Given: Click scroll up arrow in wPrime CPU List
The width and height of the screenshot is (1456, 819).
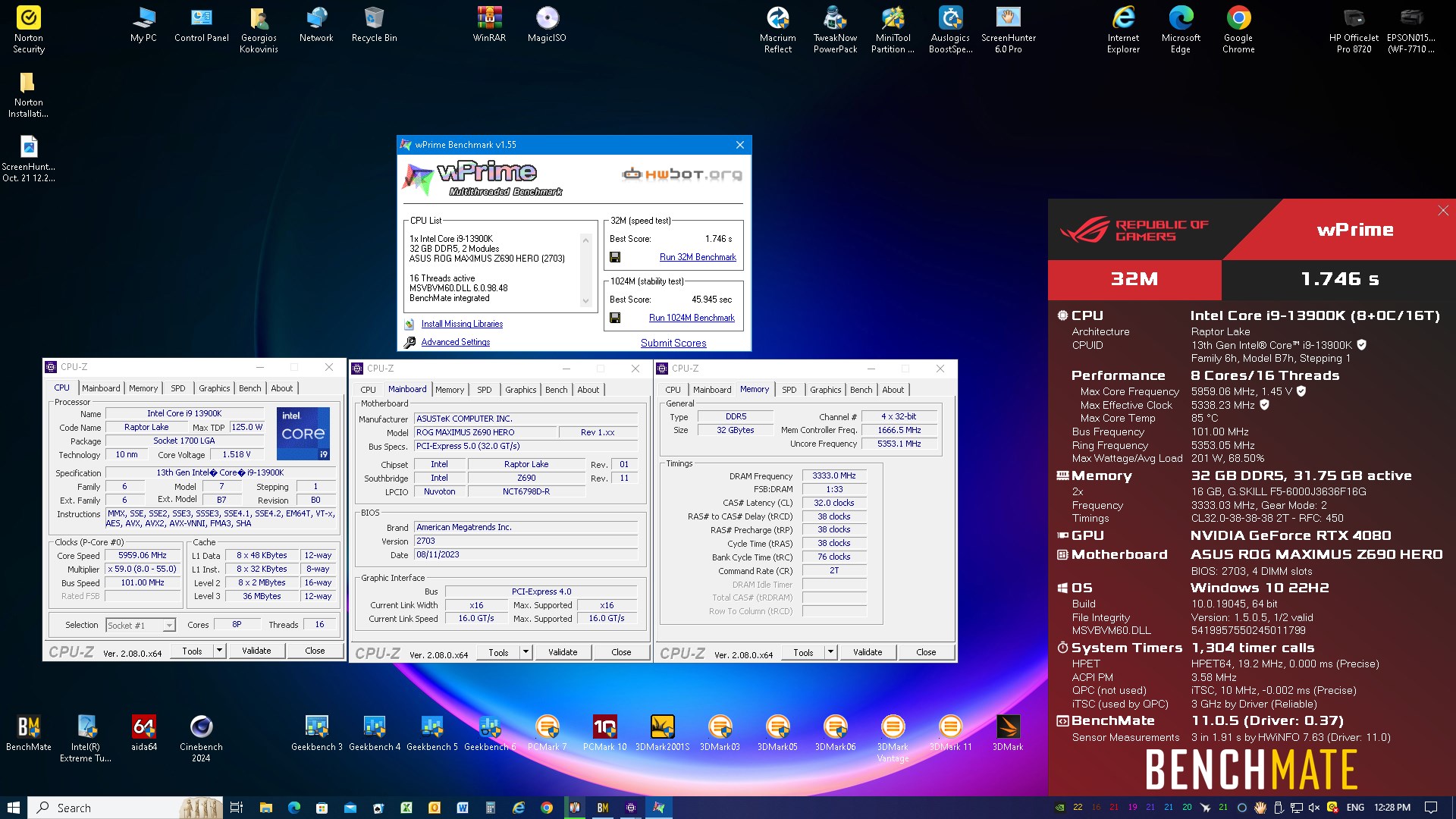Looking at the screenshot, I should [x=585, y=240].
